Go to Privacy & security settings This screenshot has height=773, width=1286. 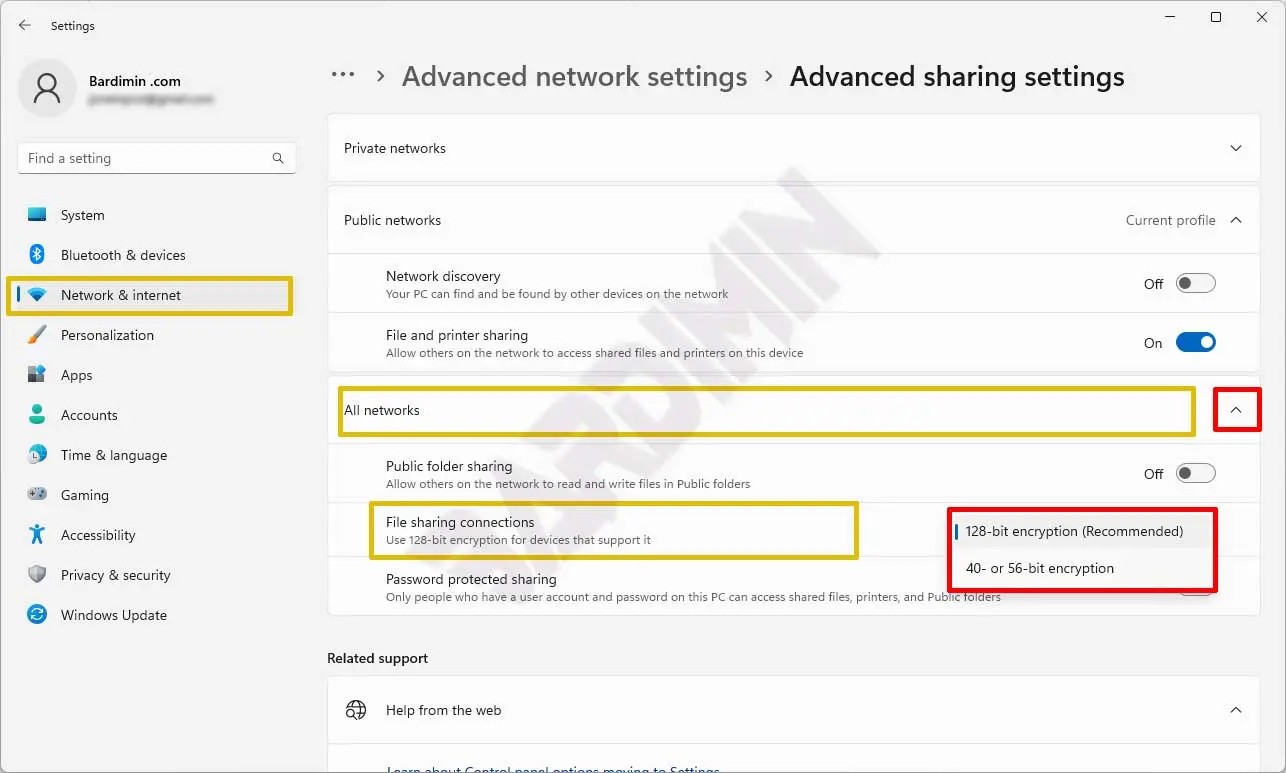click(x=115, y=575)
